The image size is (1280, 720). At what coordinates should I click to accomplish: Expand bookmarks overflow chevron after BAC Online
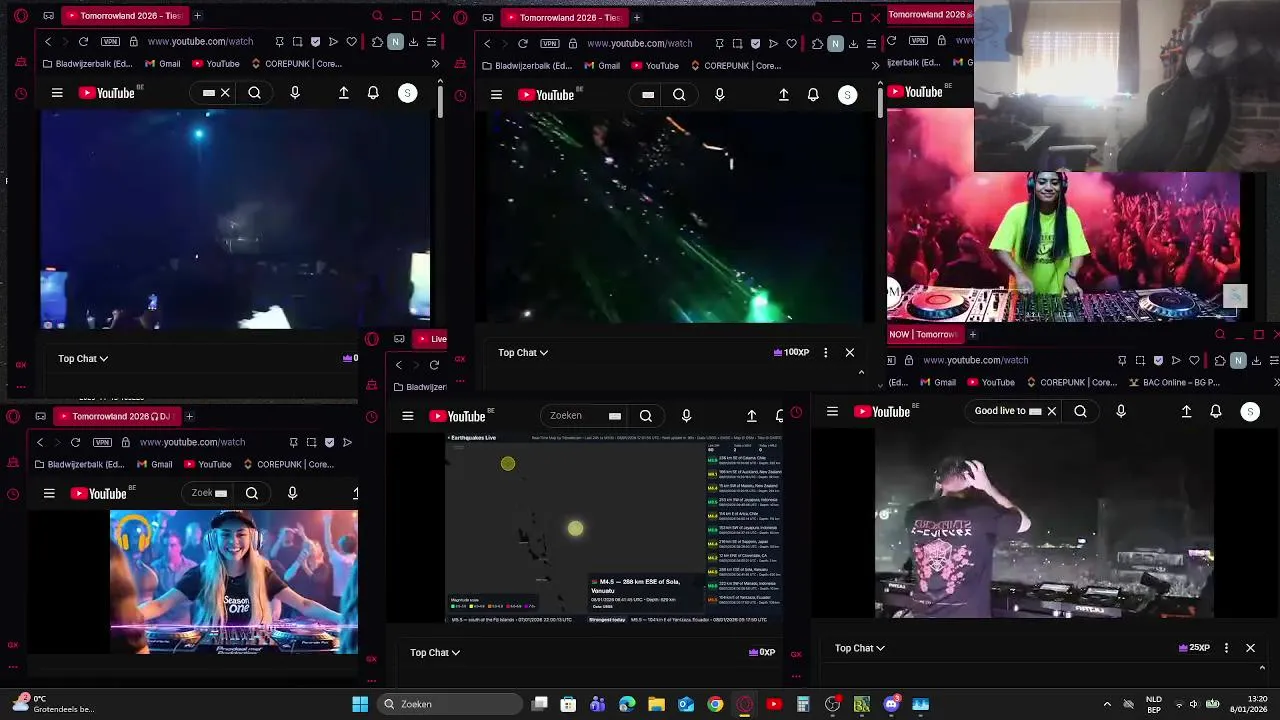coord(1275,382)
